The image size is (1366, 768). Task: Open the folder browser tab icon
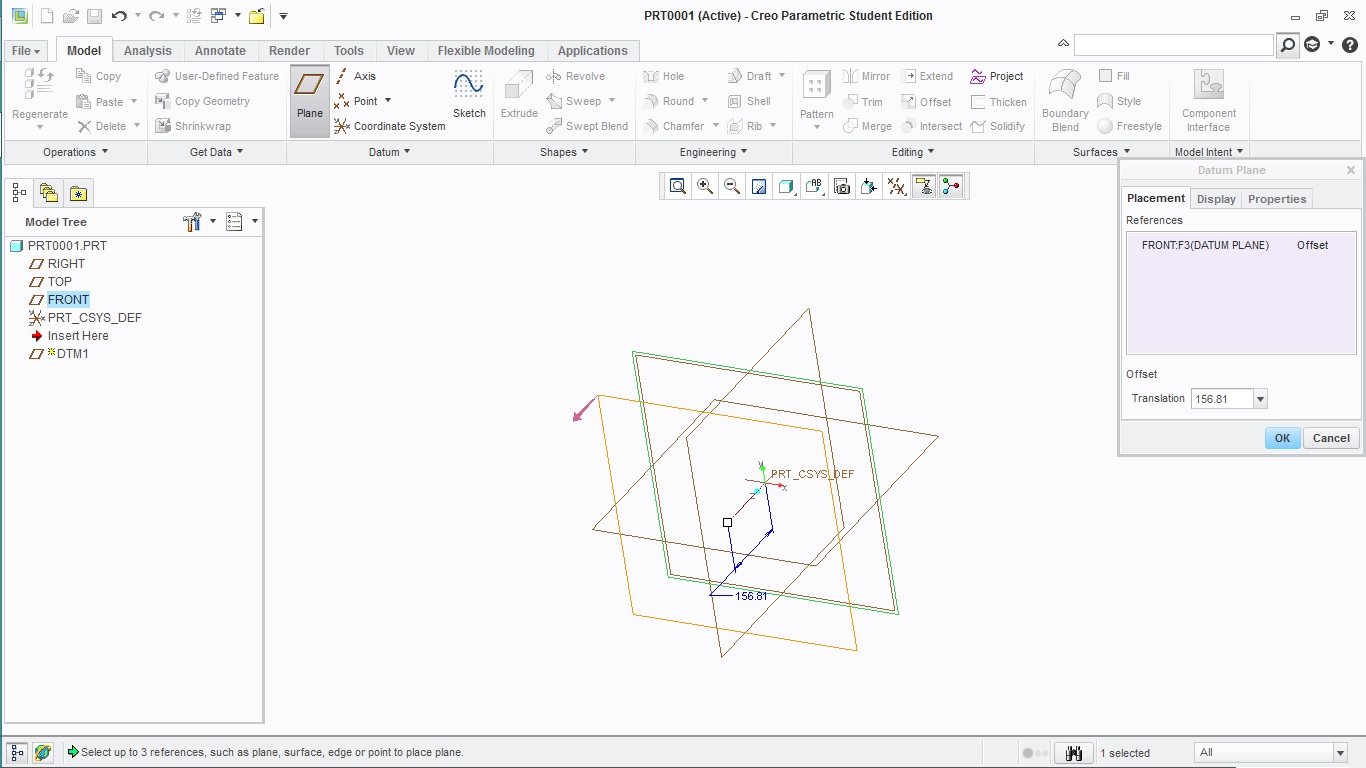pos(48,192)
